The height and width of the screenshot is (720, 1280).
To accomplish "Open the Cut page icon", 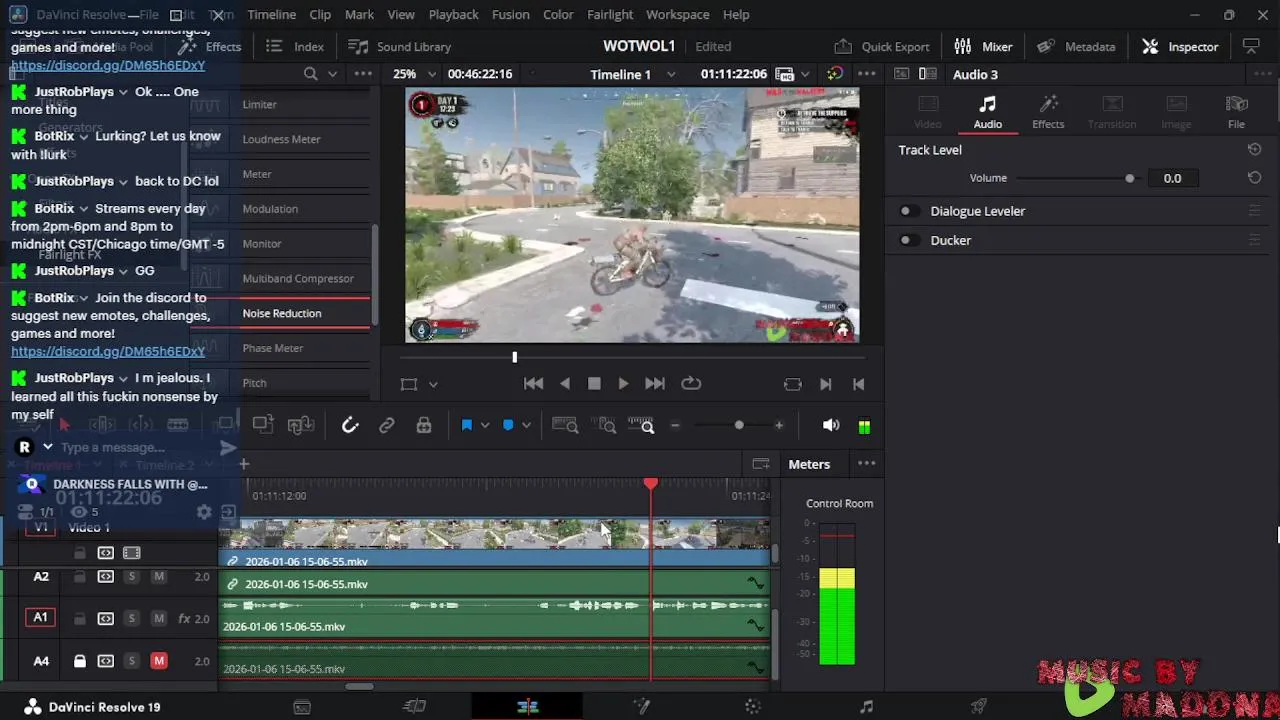I will click(x=414, y=706).
